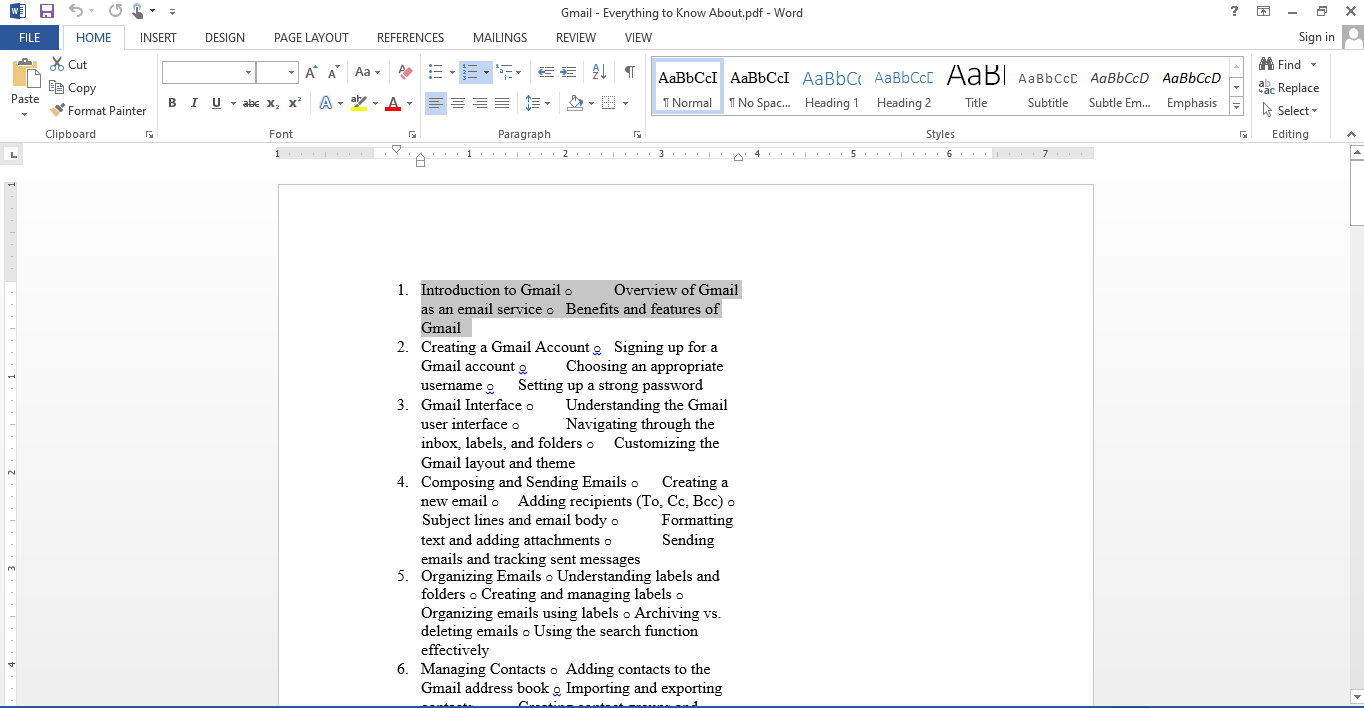
Task: Apply the Subtitle style
Action: point(1048,87)
